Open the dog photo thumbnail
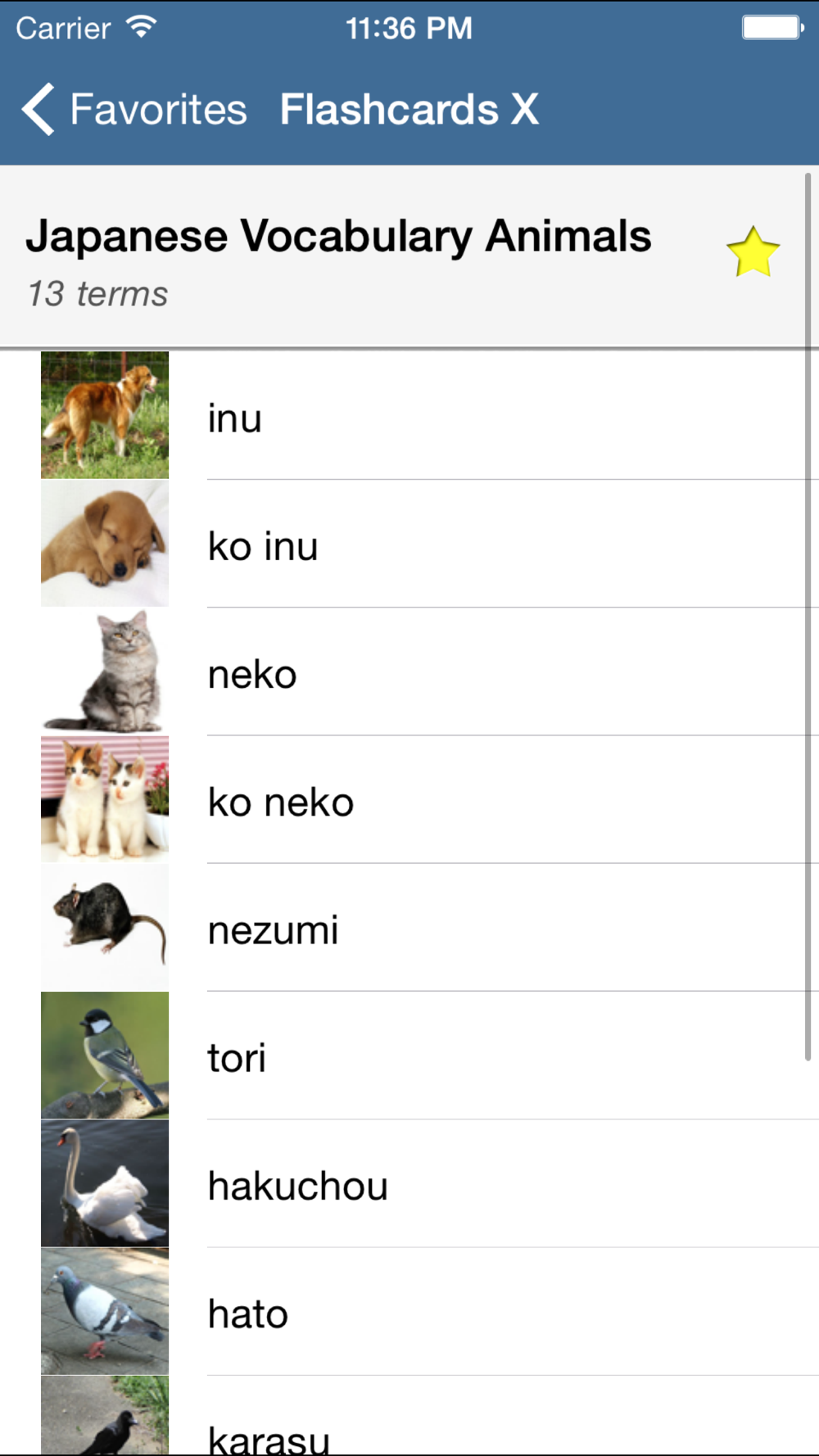Screen dimensions: 819x1456 tap(105, 415)
